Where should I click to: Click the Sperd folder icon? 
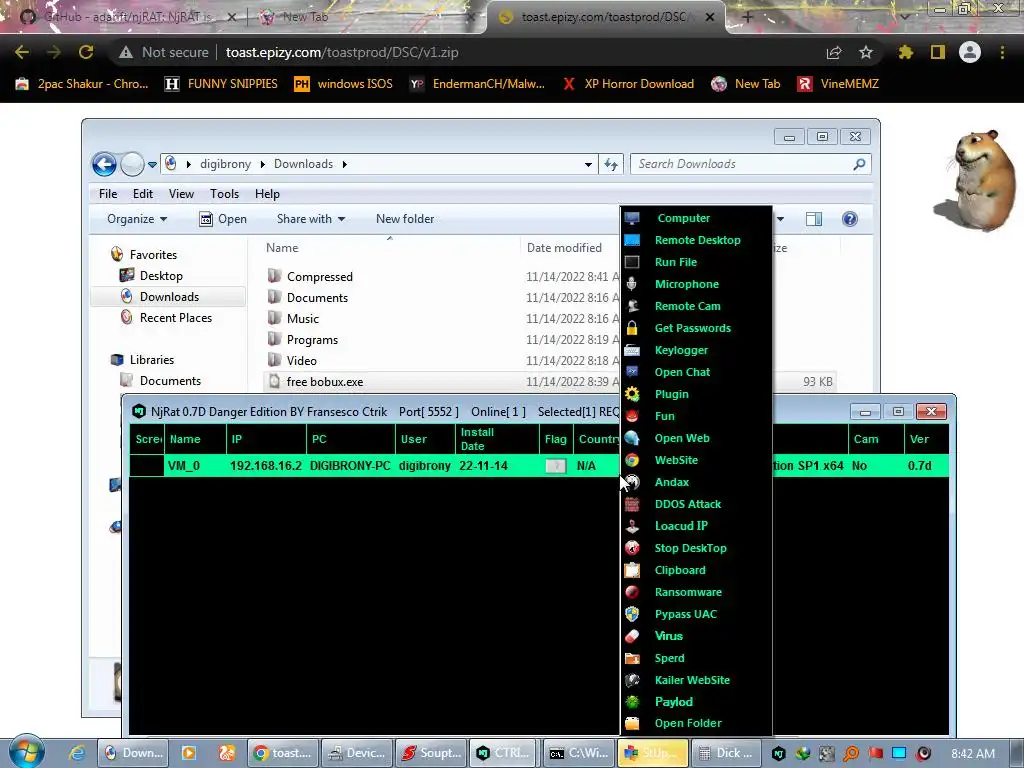pyautogui.click(x=632, y=658)
